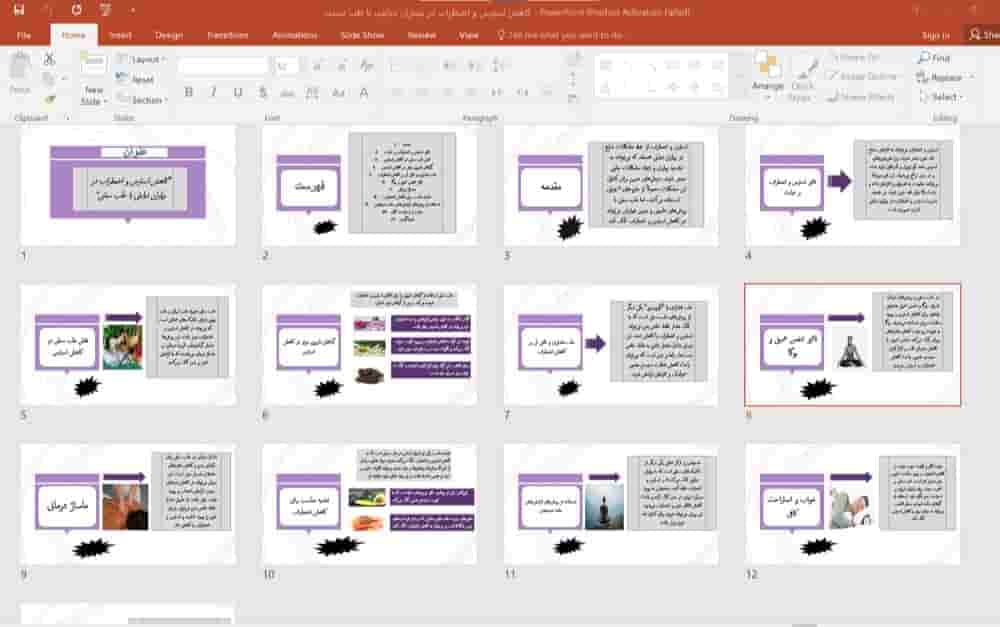Click the Replace button
Image resolution: width=1000 pixels, height=627 pixels.
point(945,77)
